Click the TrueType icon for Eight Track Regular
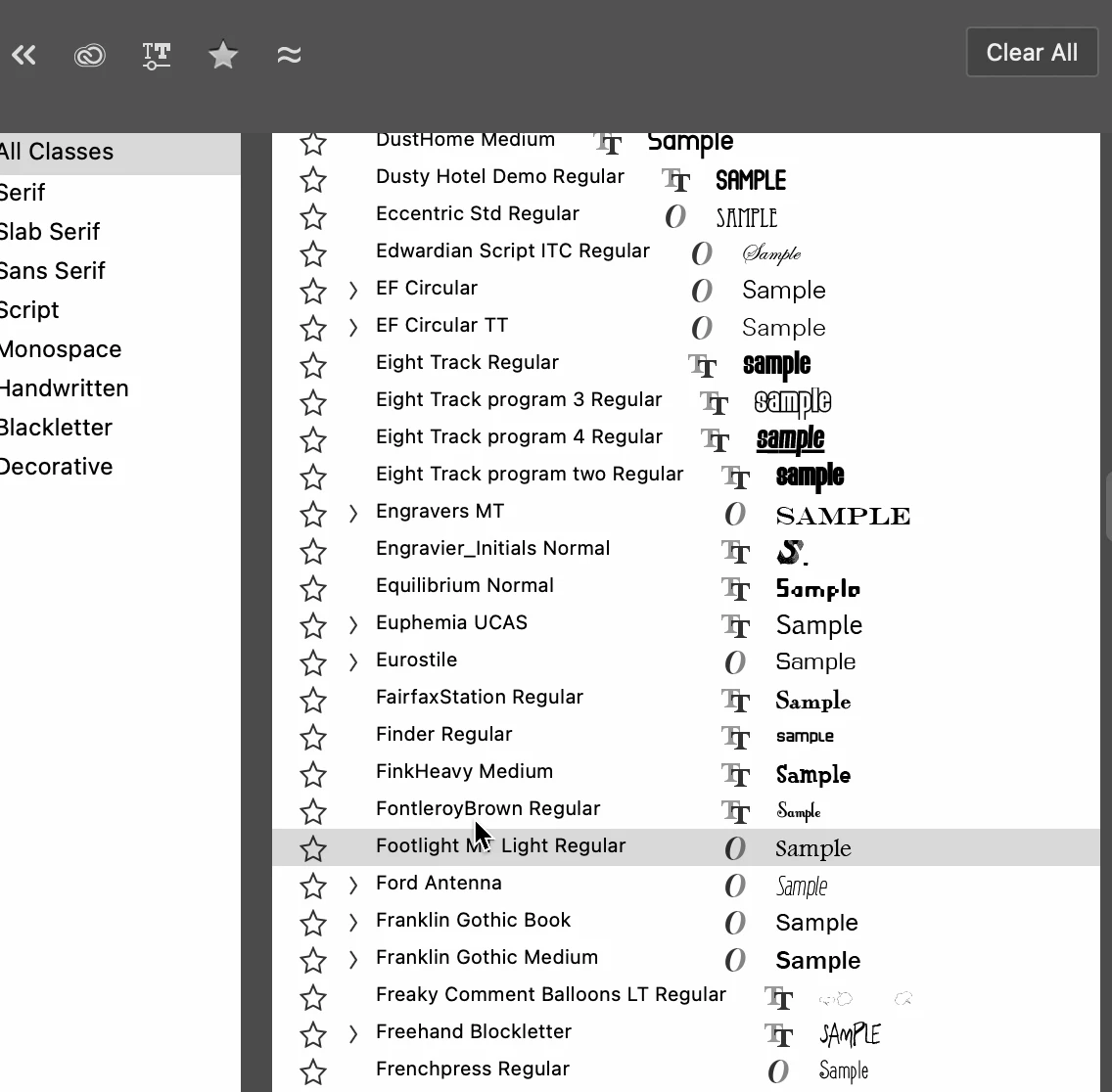 pyautogui.click(x=702, y=365)
